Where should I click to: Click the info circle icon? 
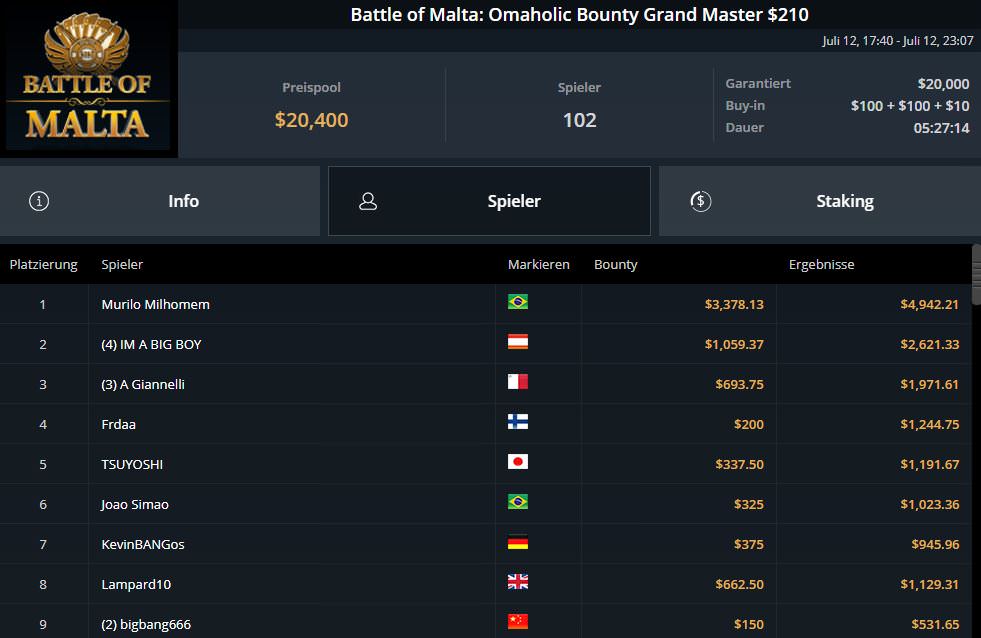coord(39,201)
